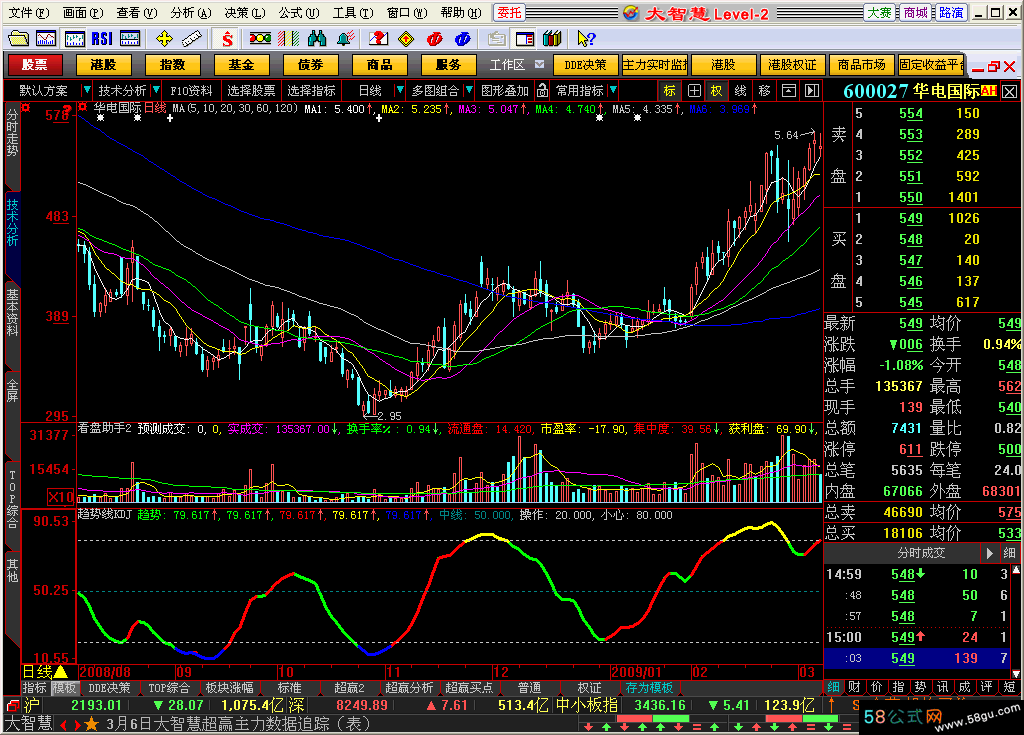The image size is (1024, 735).
Task: Click the window layout toolbar icon
Action: (524, 39)
